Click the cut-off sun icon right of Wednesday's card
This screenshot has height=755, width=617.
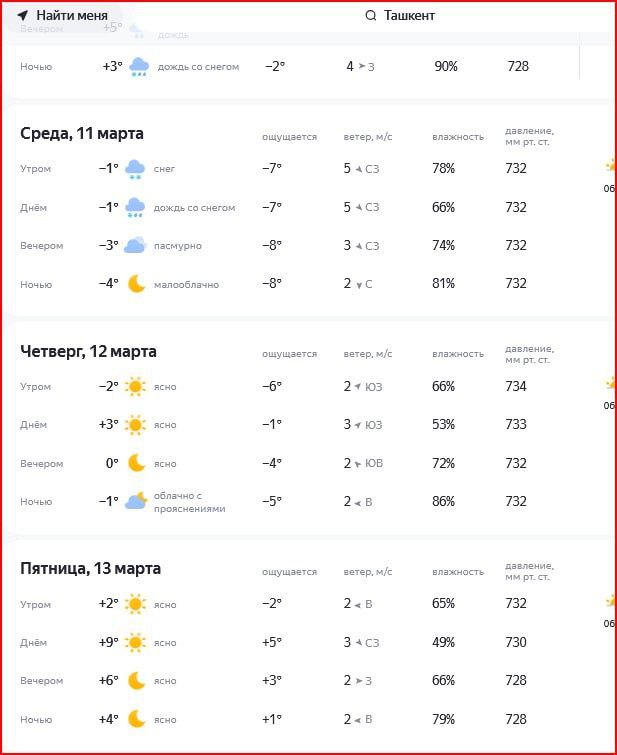pyautogui.click(x=609, y=165)
